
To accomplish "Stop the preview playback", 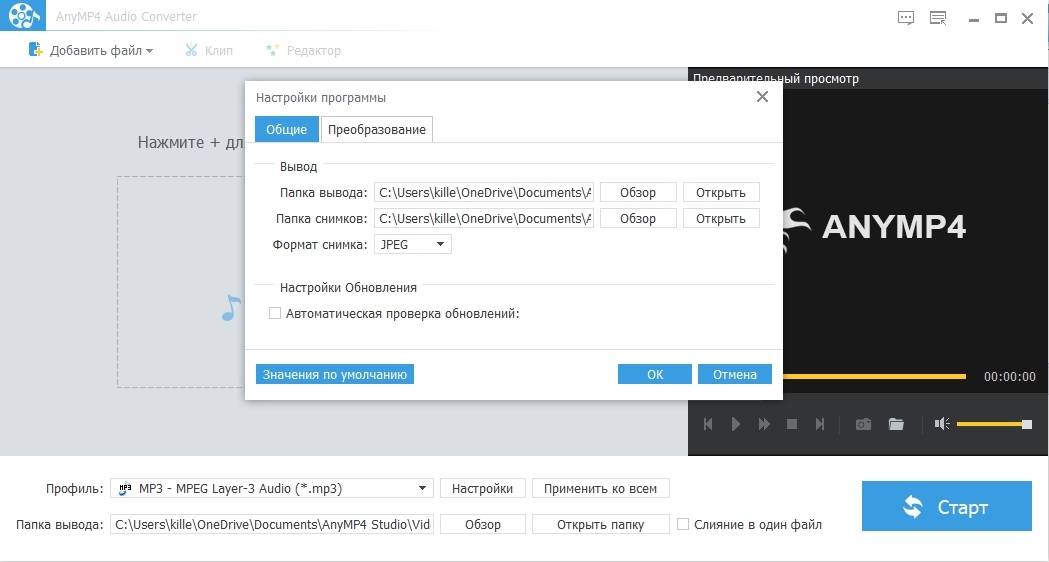I will point(792,424).
